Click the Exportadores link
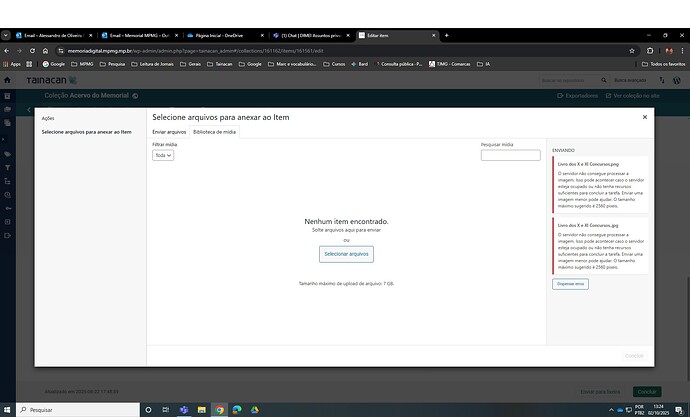Image resolution: width=690 pixels, height=417 pixels. pyautogui.click(x=577, y=95)
